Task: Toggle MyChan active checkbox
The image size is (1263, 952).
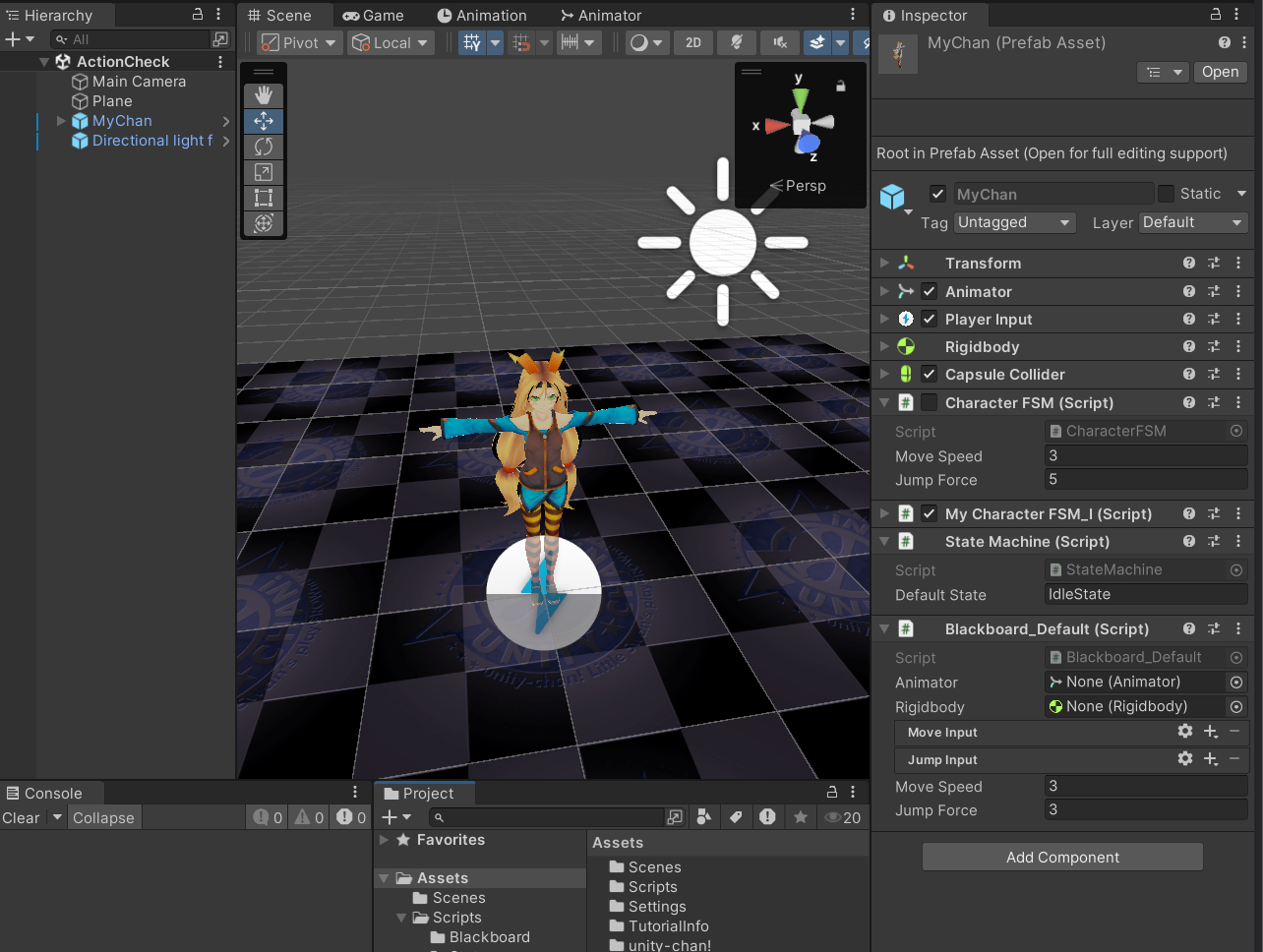Action: pyautogui.click(x=937, y=194)
